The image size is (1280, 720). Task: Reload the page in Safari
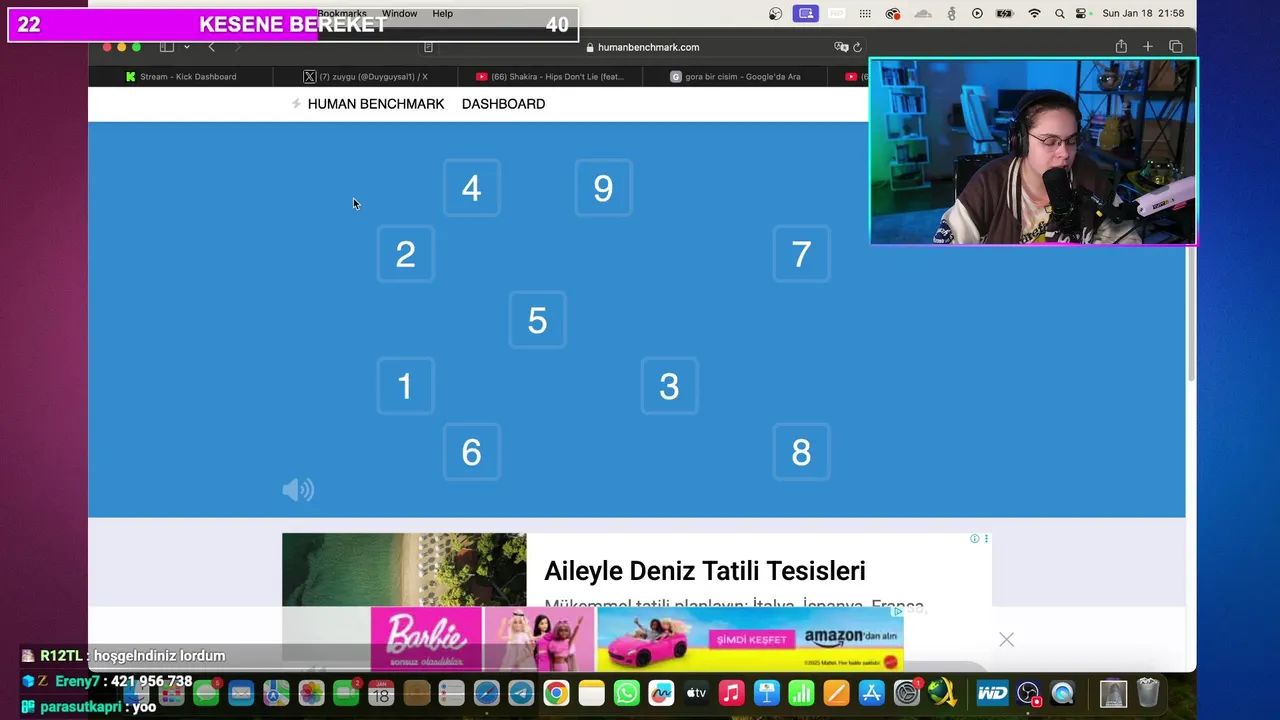coord(857,47)
